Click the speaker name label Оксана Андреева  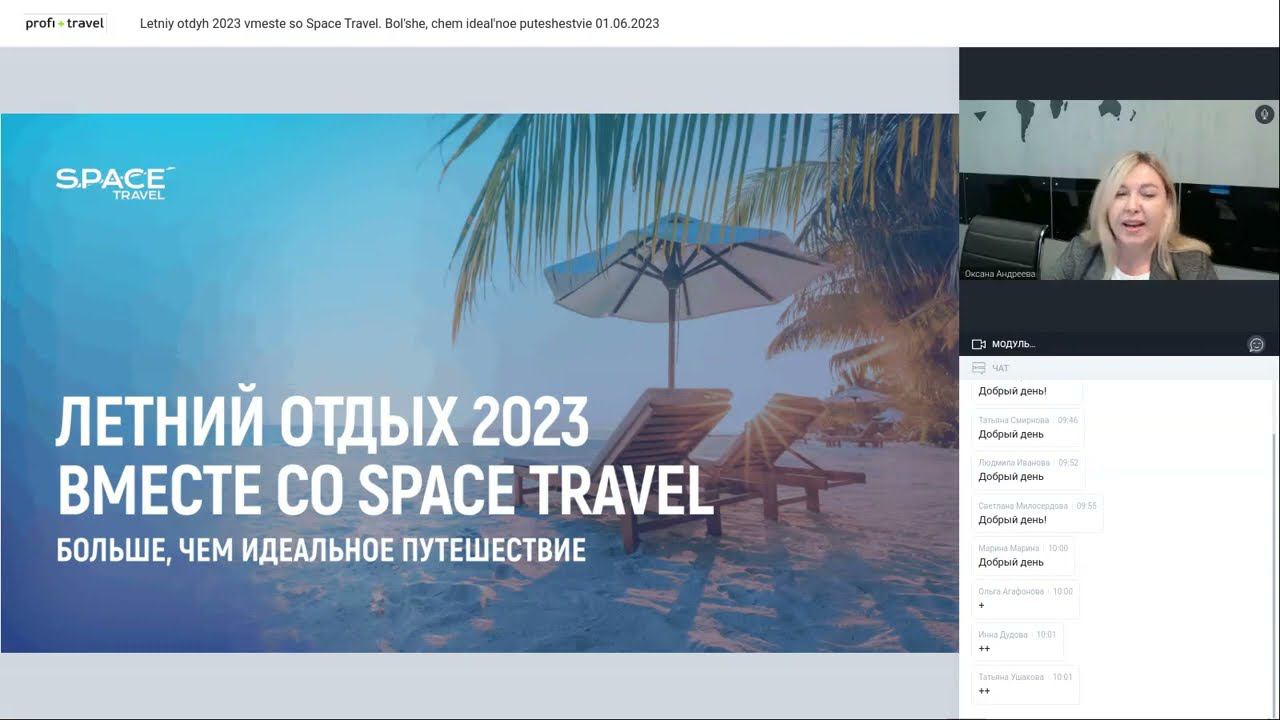pos(1000,273)
